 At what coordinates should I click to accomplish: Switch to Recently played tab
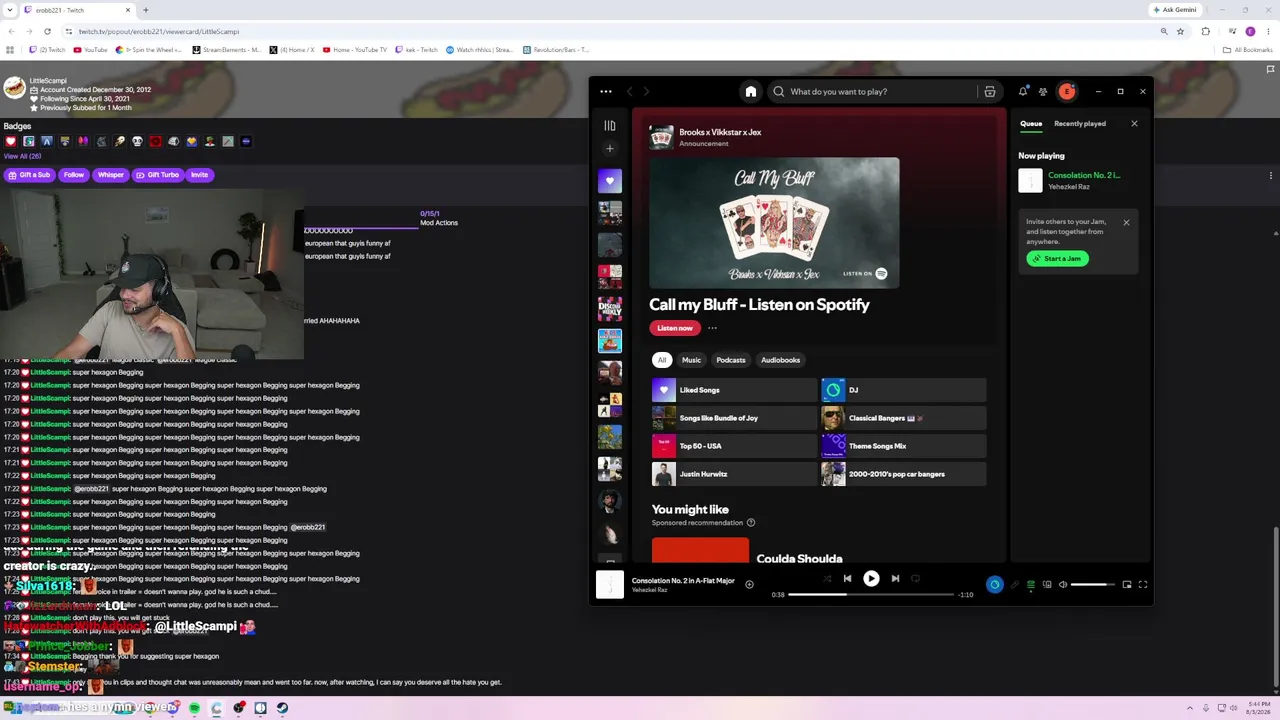(x=1080, y=124)
